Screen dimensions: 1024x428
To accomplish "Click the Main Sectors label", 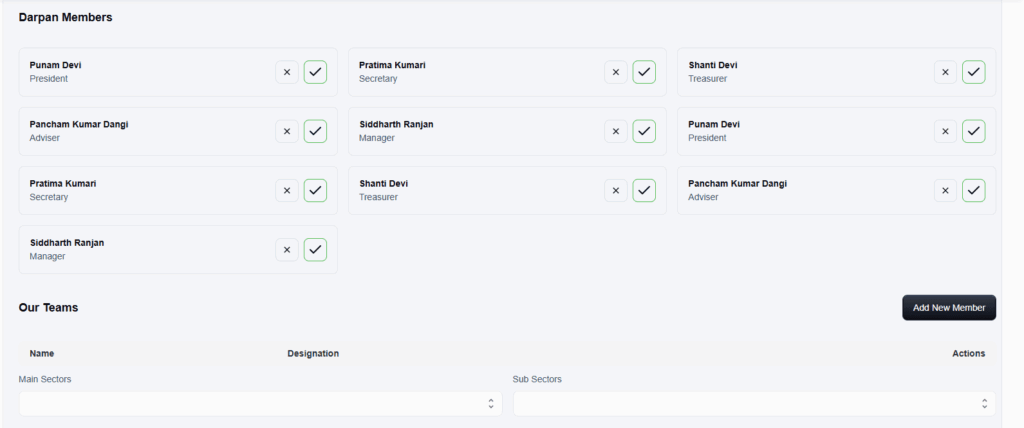I will pyautogui.click(x=45, y=379).
